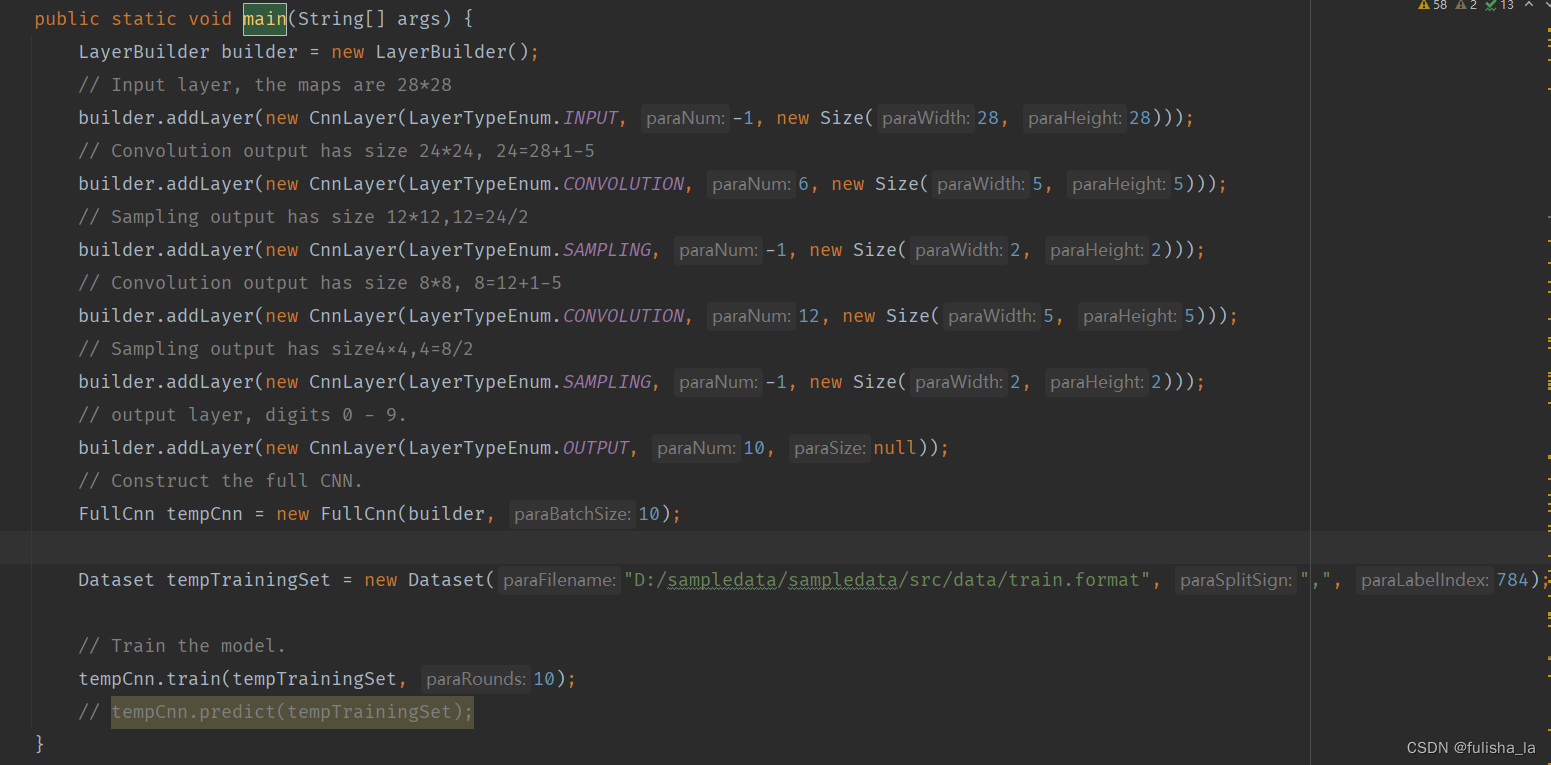Viewport: 1551px width, 765px height.
Task: Click the paraFilename hint
Action: (559, 580)
